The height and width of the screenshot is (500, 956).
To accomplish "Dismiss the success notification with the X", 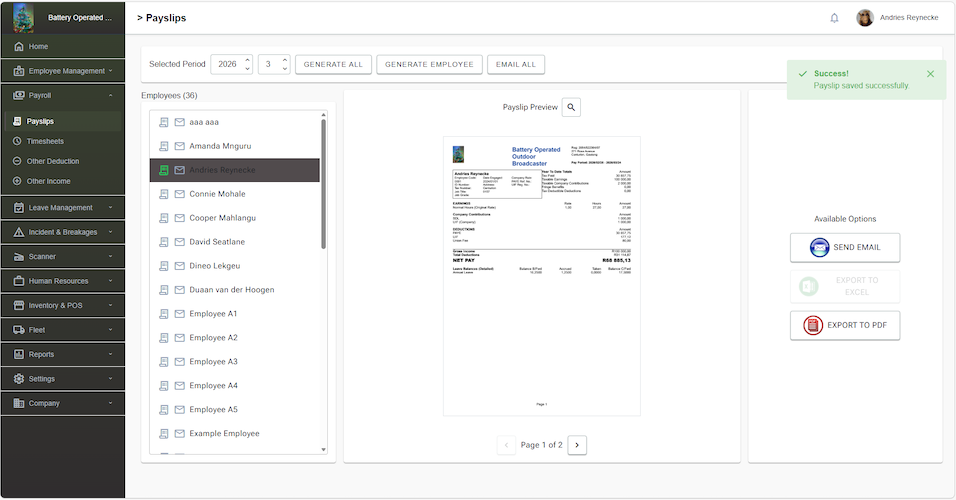I will [x=930, y=74].
